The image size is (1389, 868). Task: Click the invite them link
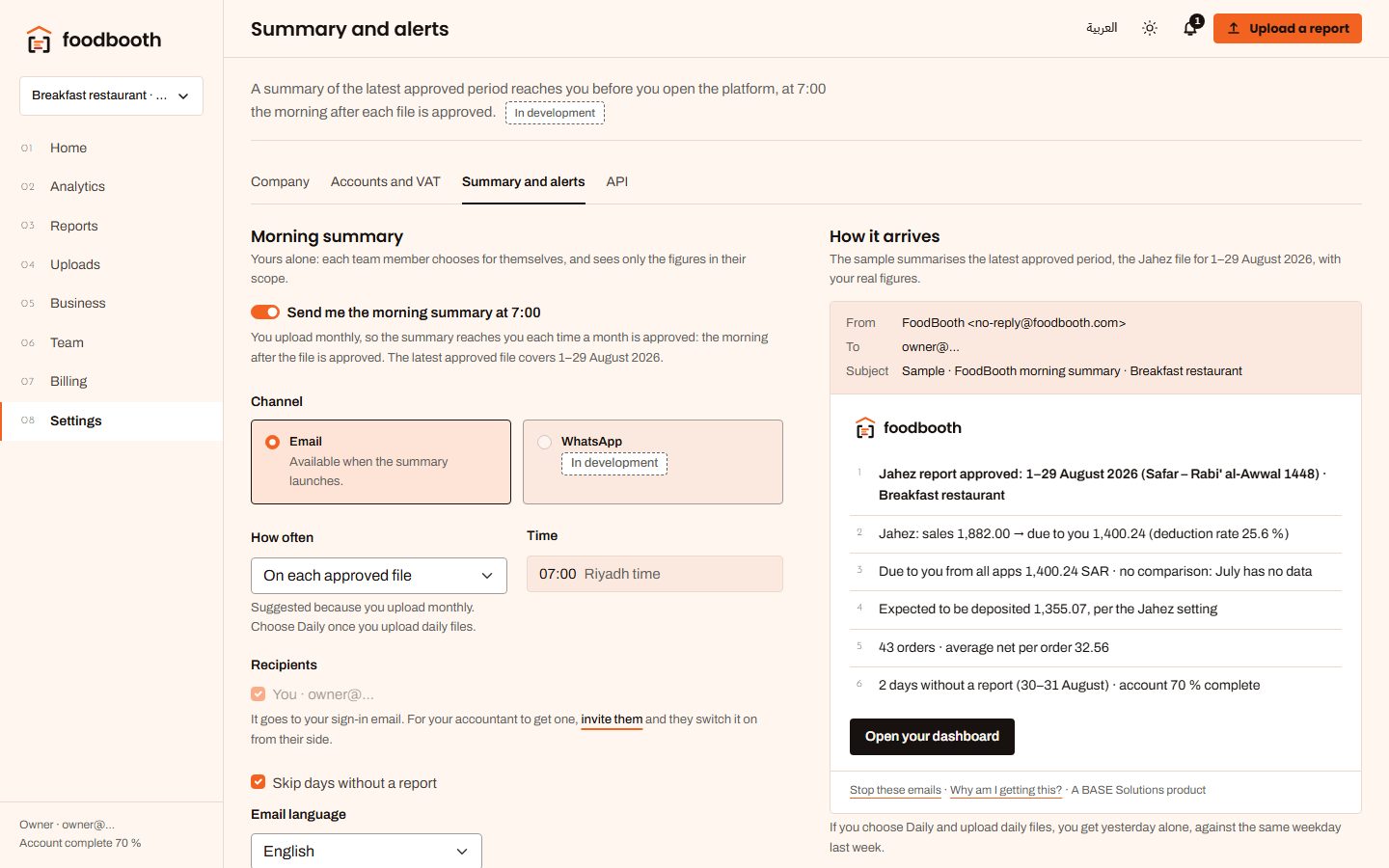[612, 719]
